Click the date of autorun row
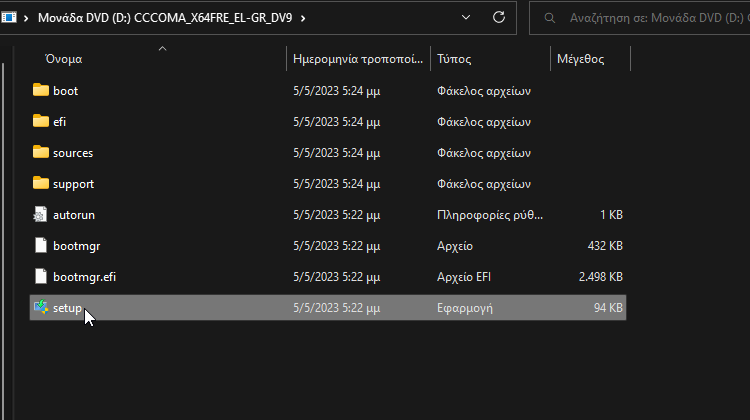Viewport: 750px width, 420px height. 336,215
